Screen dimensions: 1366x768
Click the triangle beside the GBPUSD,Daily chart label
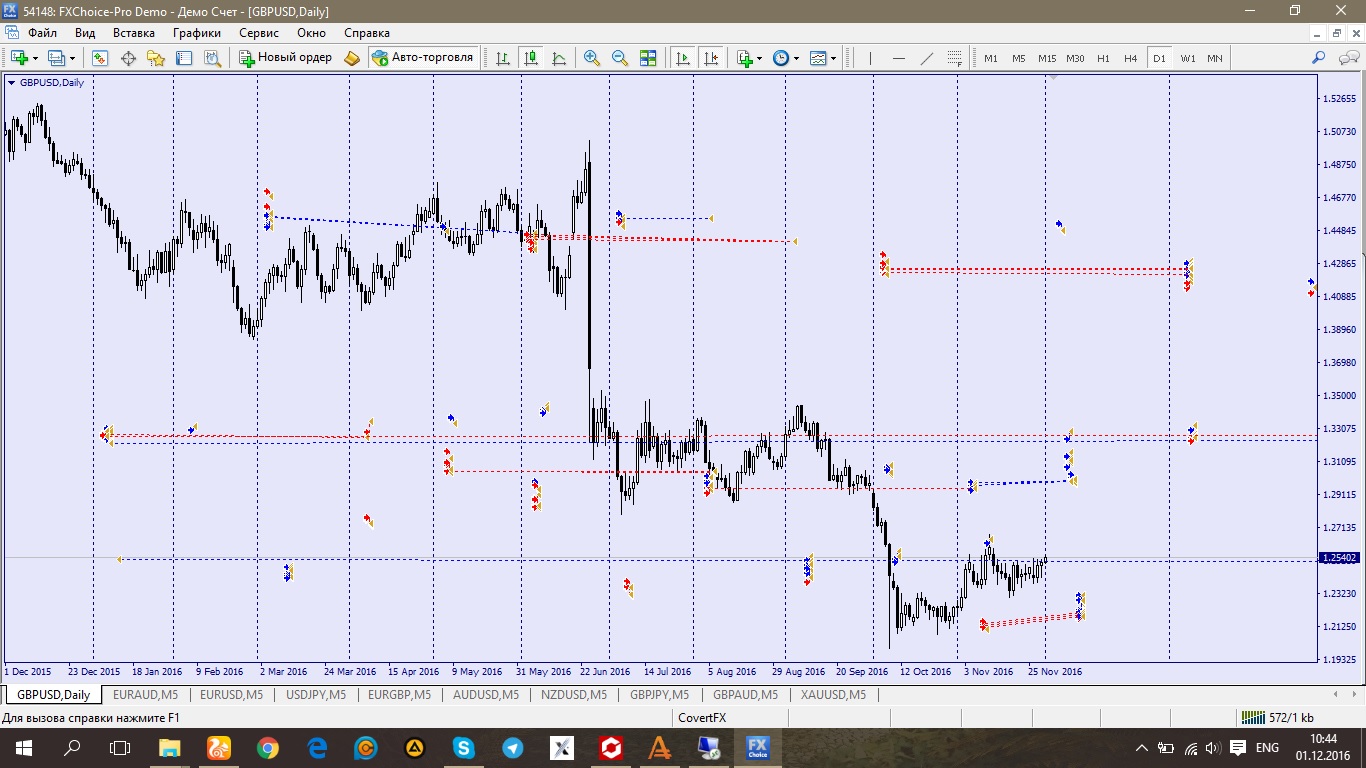pos(11,83)
